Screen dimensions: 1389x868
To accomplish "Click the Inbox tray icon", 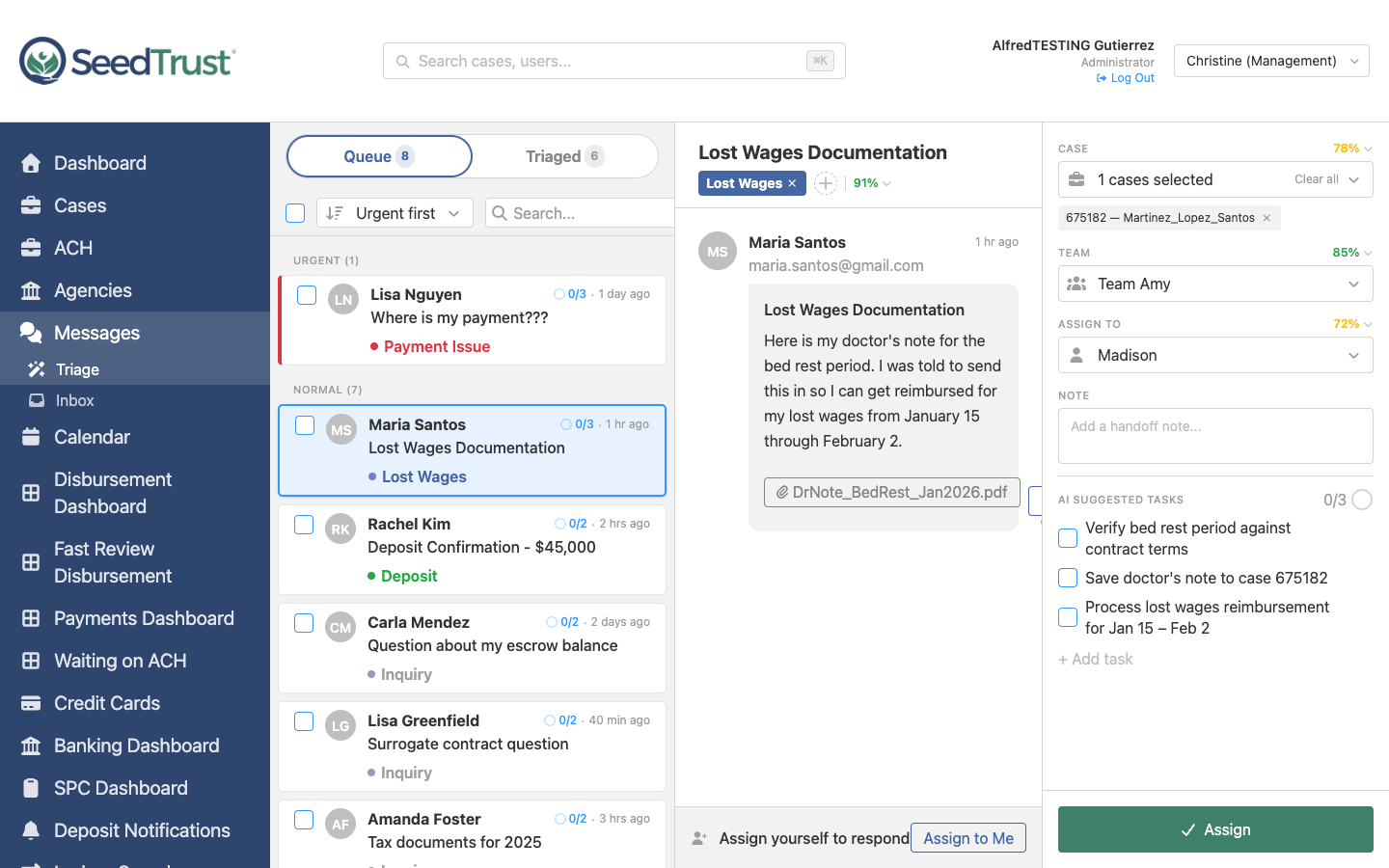I will tap(37, 400).
